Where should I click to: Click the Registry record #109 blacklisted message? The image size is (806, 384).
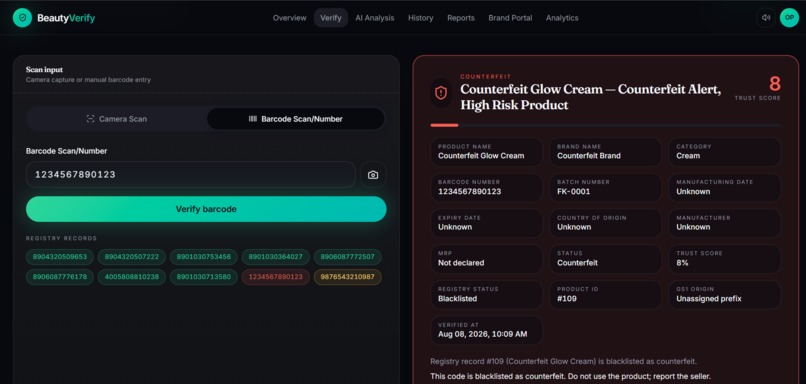coord(563,361)
